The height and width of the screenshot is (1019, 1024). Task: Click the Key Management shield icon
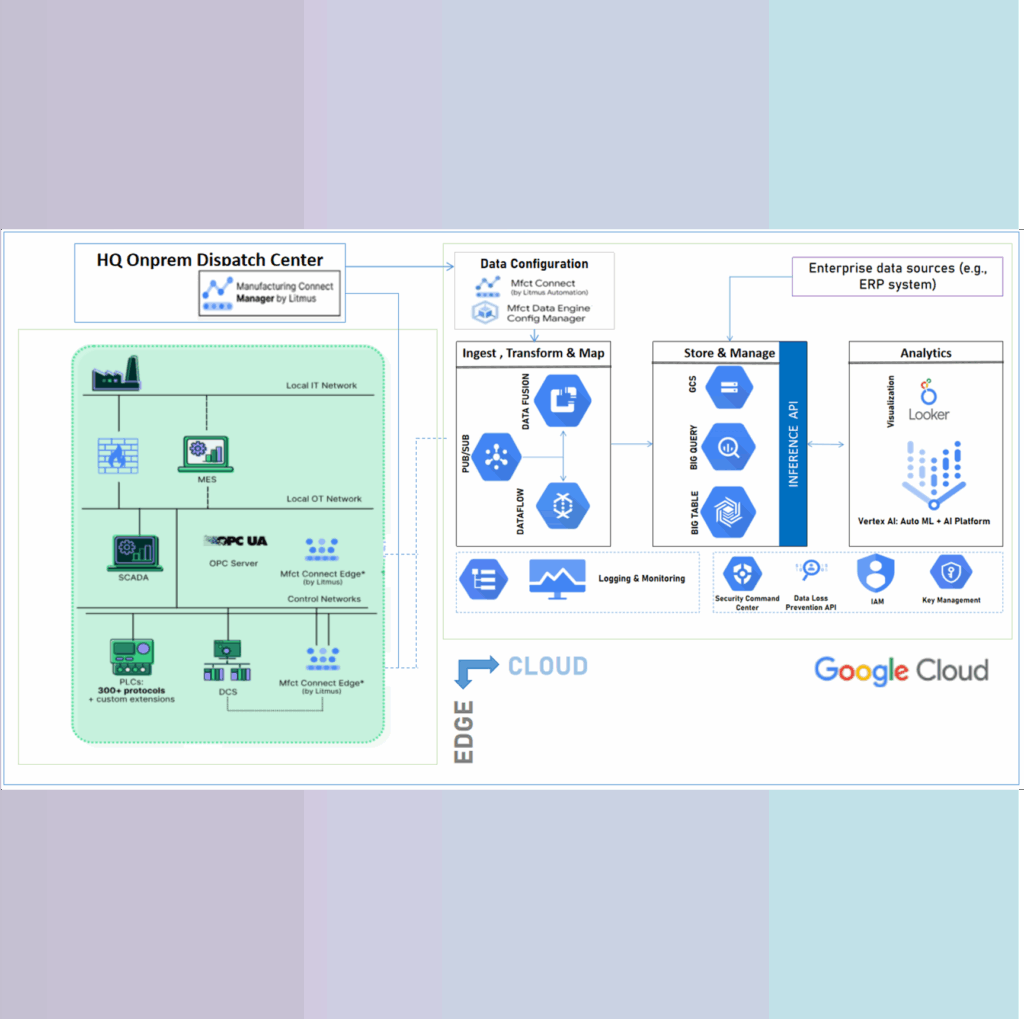950,573
